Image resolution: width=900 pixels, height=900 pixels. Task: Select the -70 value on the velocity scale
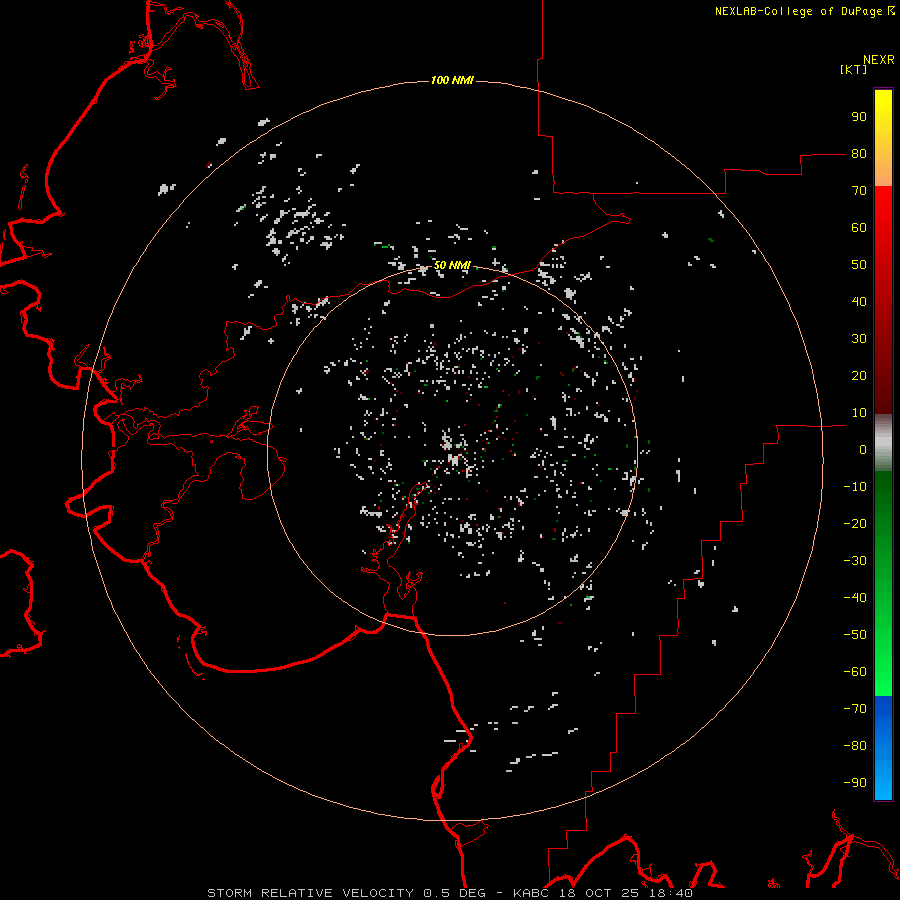pos(855,709)
